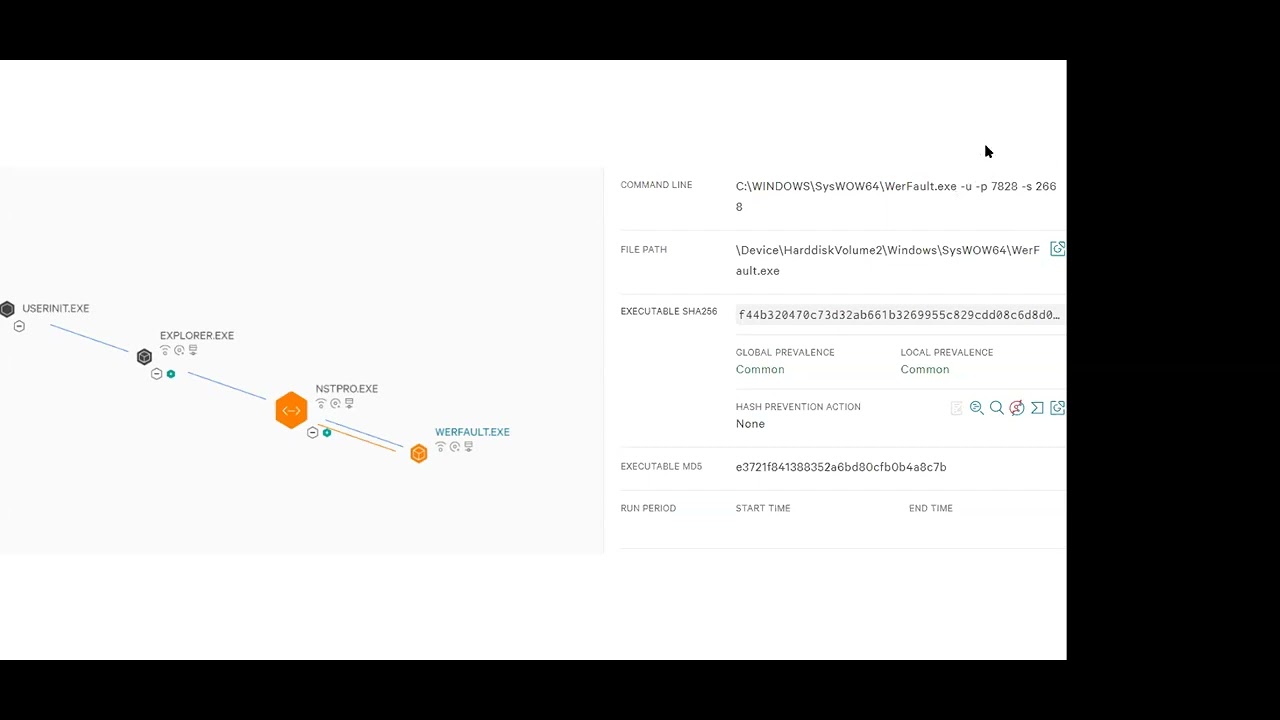The height and width of the screenshot is (720, 1280).
Task: Open file path pivot icon
Action: coord(1057,249)
